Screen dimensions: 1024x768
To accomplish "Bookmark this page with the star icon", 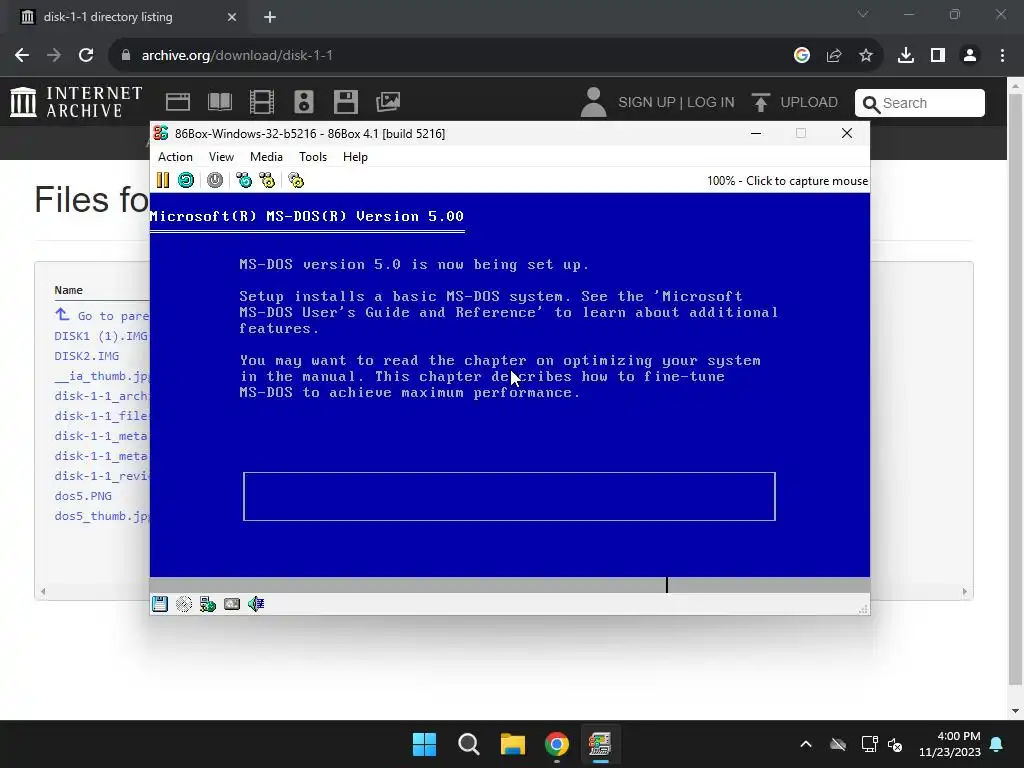I will 866,56.
